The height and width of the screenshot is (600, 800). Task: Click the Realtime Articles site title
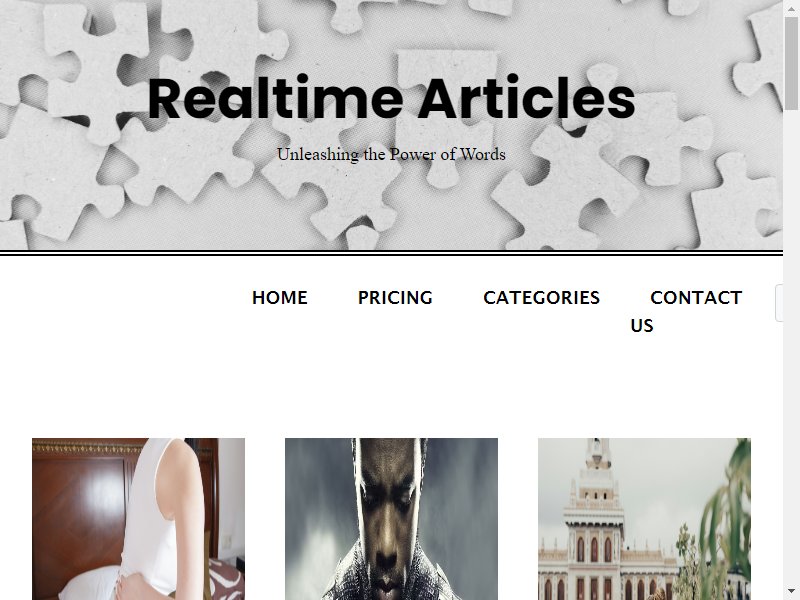(x=391, y=98)
